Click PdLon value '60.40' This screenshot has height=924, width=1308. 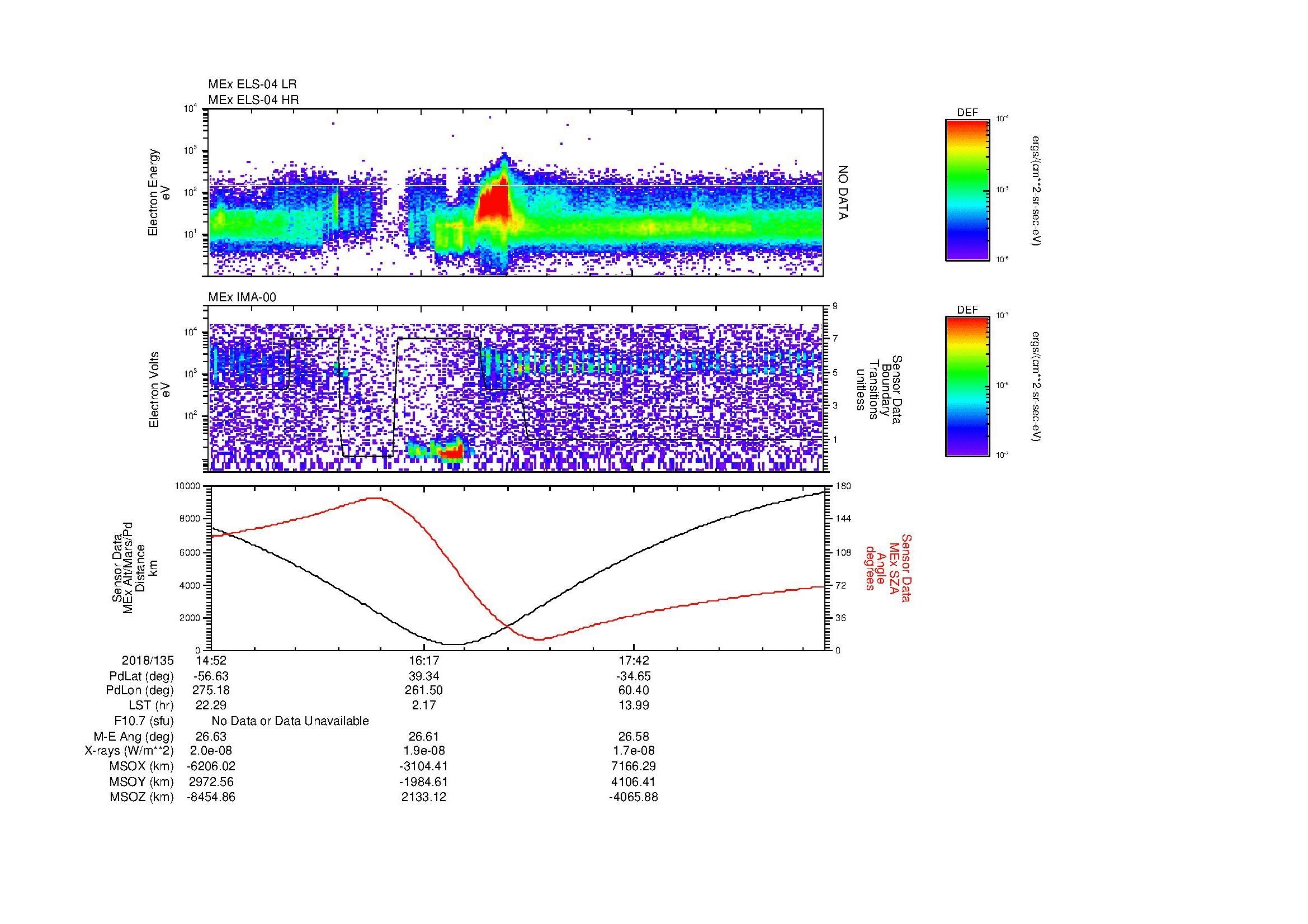(634, 690)
